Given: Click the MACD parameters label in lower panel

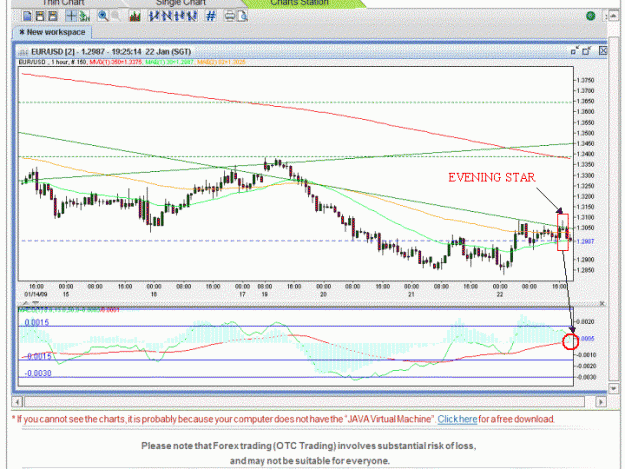Looking at the screenshot, I should coord(69,310).
